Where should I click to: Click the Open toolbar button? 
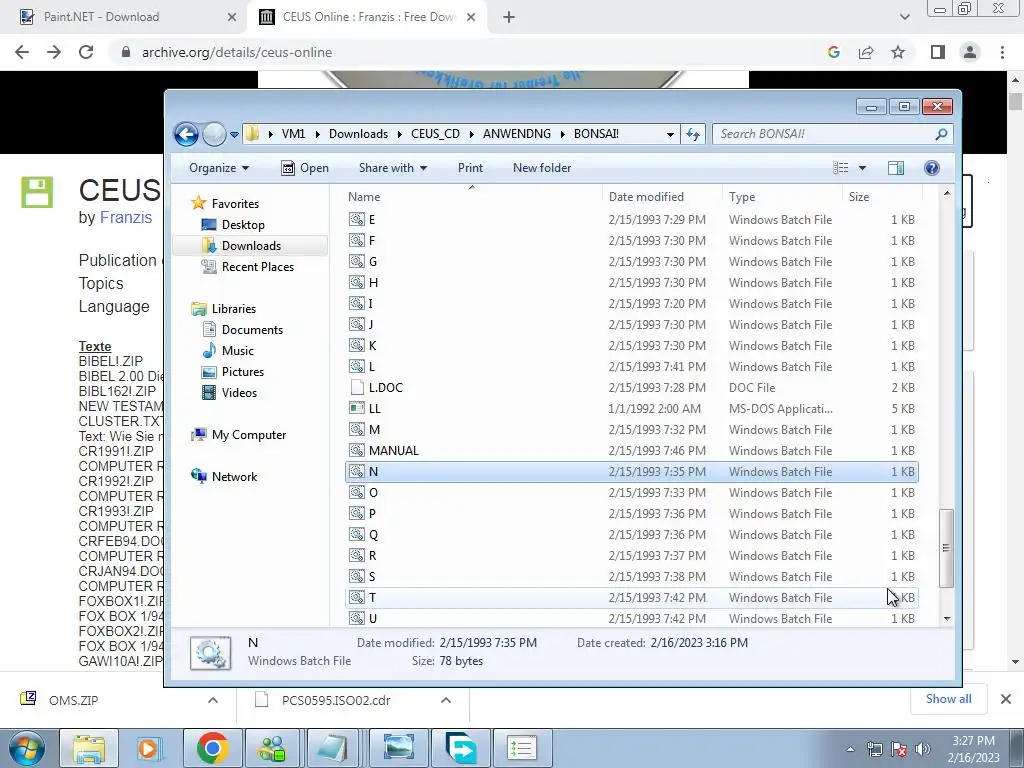click(305, 168)
